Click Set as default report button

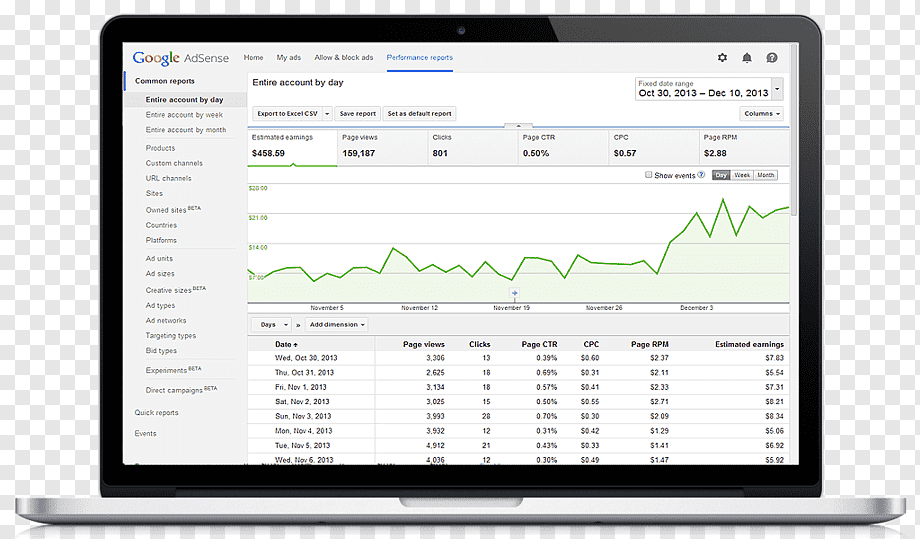pyautogui.click(x=420, y=114)
